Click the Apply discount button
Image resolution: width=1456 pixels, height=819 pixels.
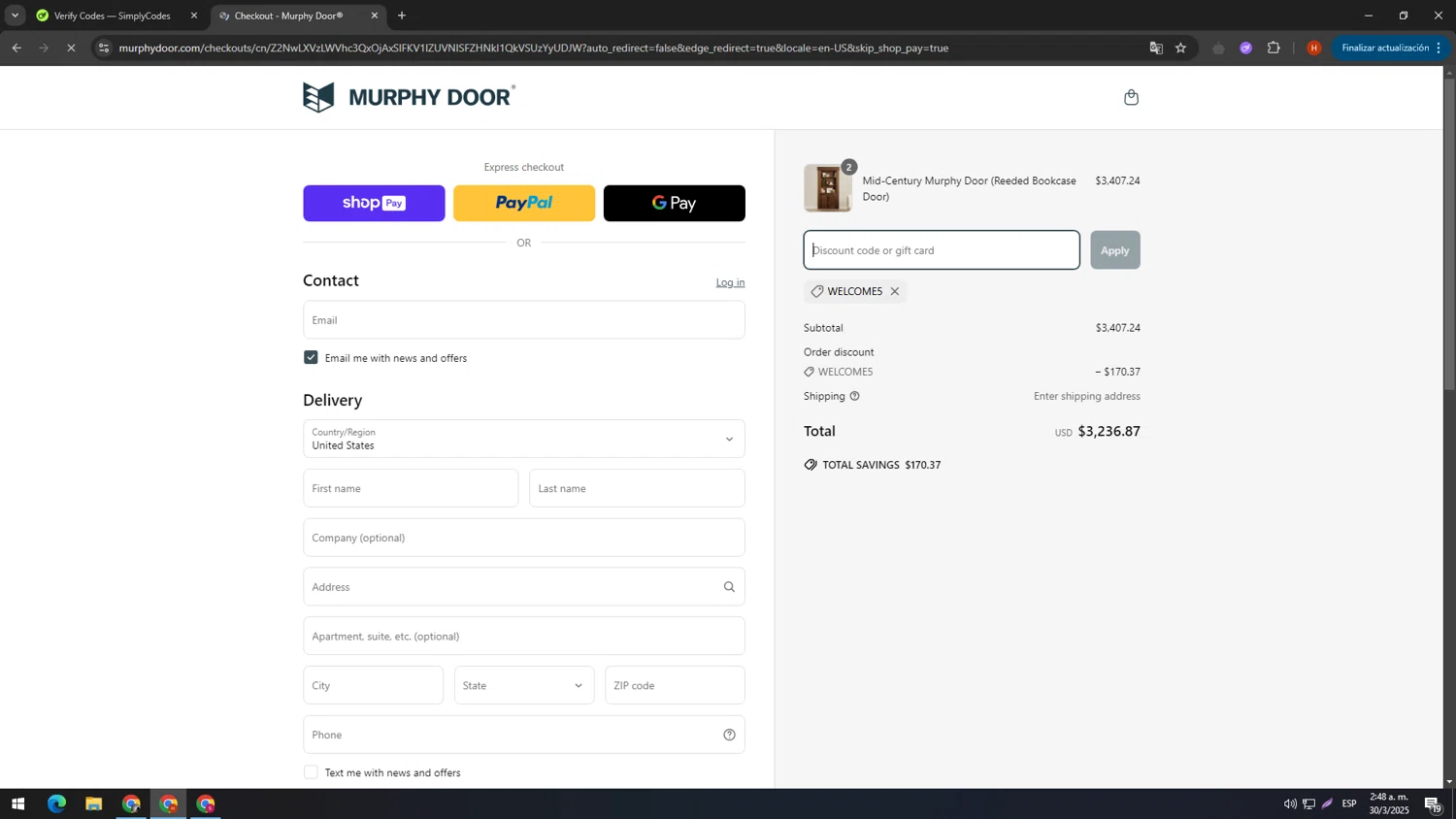(1114, 250)
